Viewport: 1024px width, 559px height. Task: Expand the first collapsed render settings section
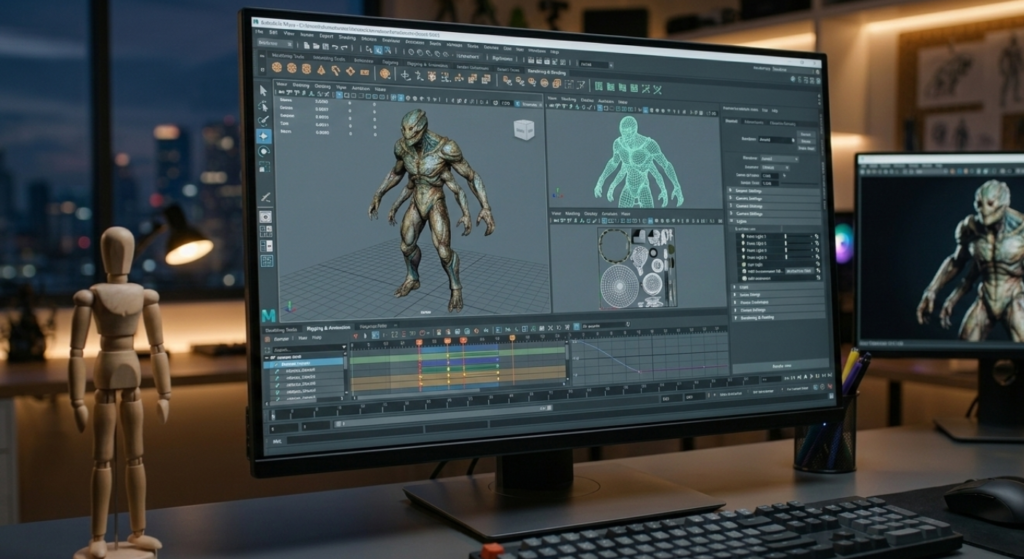(x=730, y=190)
